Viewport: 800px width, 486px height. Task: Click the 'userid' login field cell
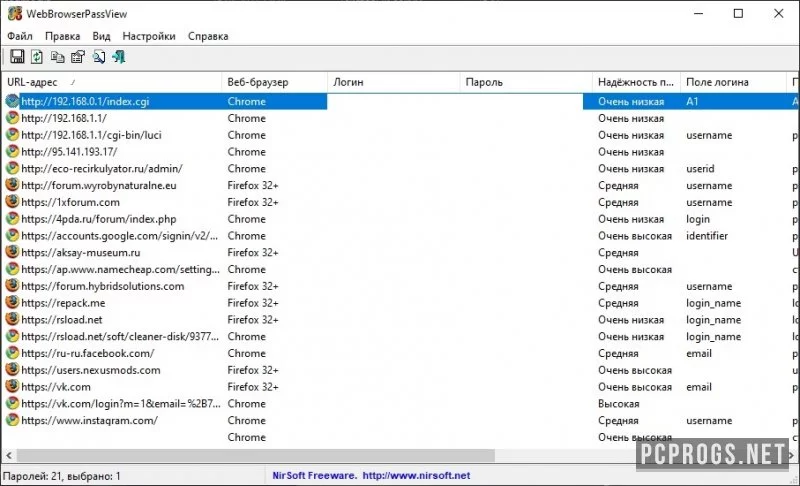[700, 168]
